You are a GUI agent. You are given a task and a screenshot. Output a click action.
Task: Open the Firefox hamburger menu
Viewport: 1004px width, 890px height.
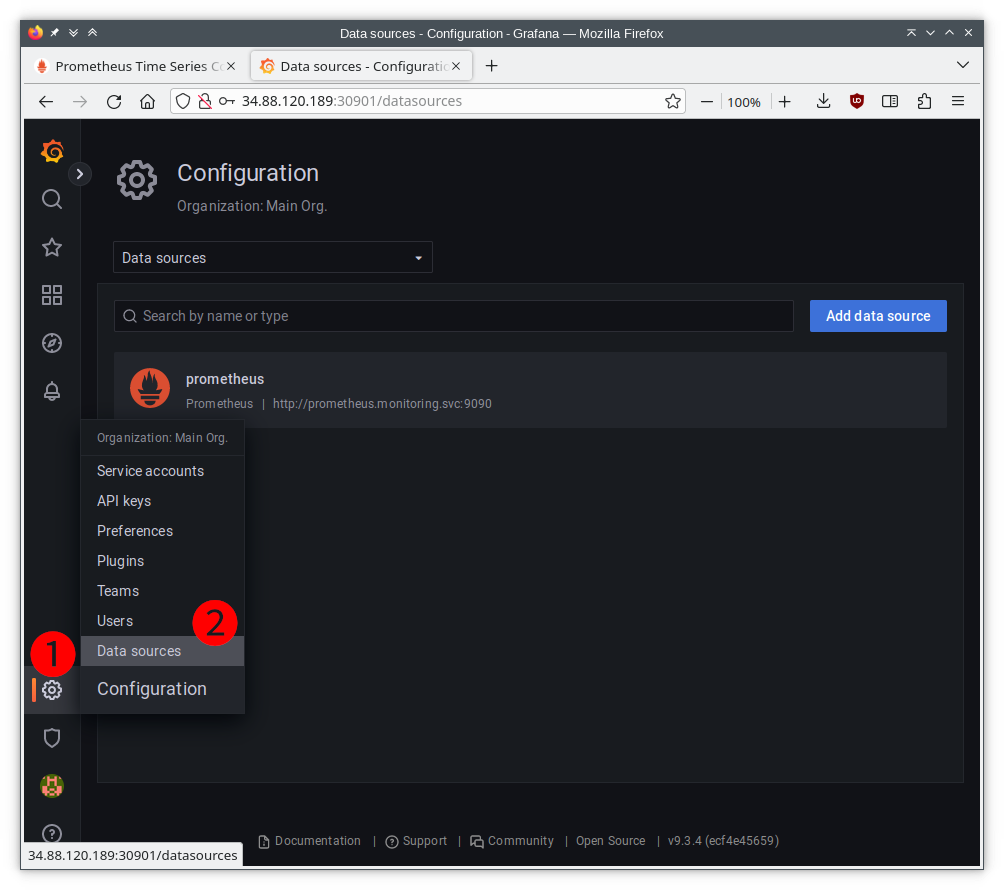click(958, 101)
